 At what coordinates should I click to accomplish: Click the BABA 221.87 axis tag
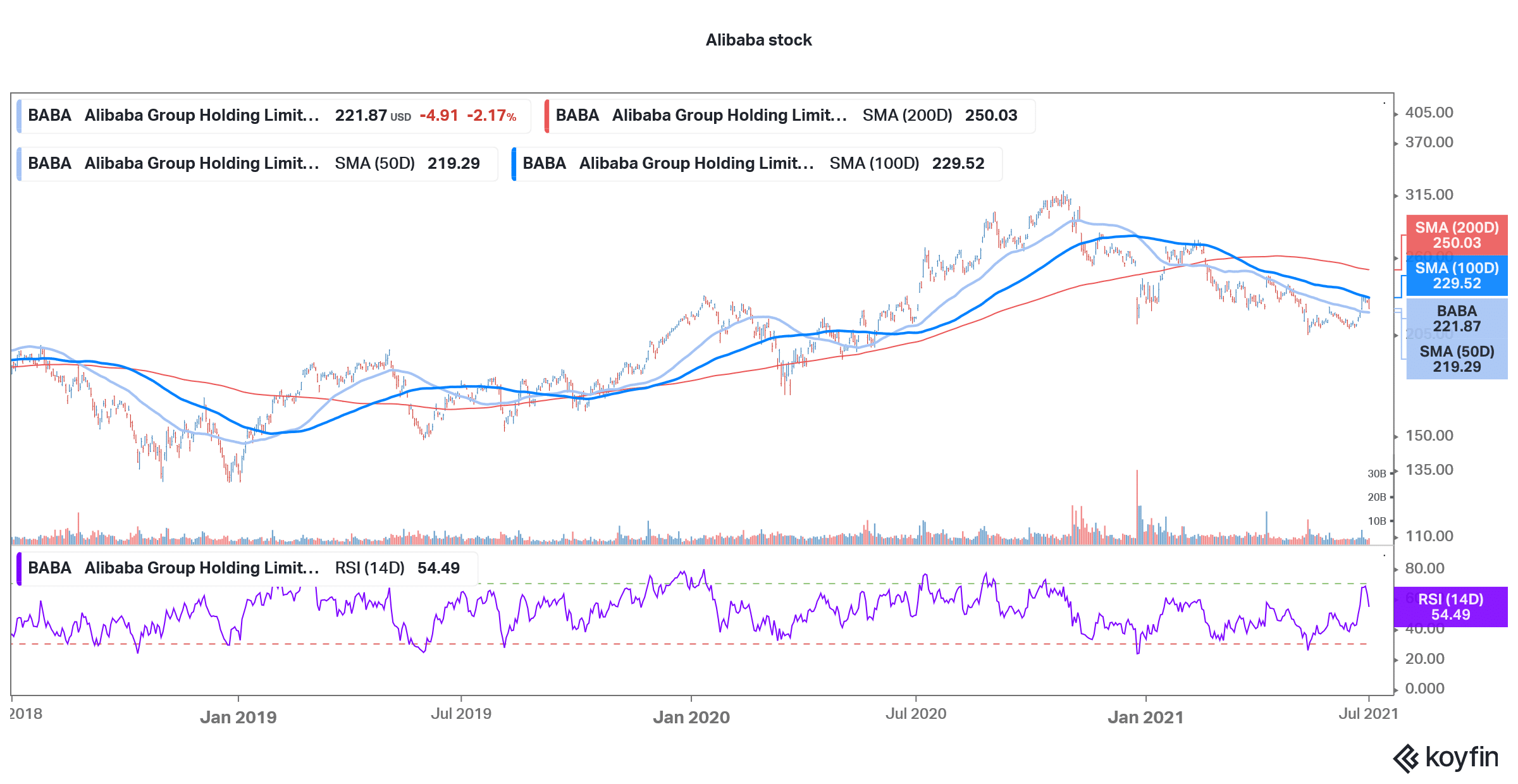click(1457, 319)
